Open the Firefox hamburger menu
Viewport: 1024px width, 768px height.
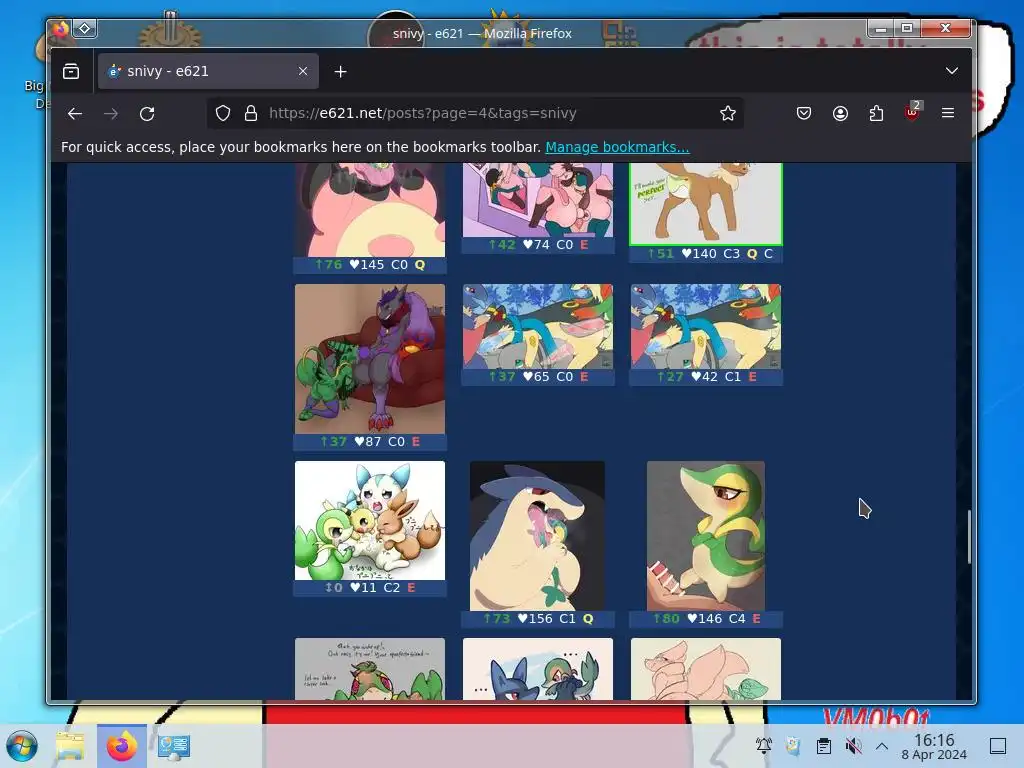[x=948, y=114]
